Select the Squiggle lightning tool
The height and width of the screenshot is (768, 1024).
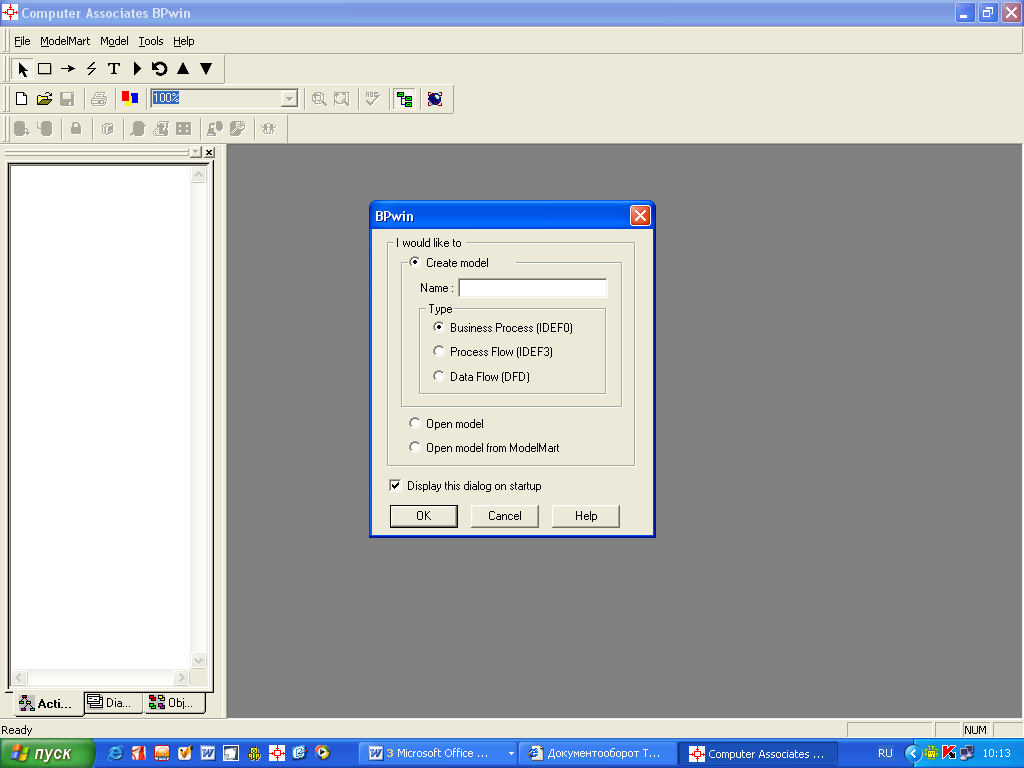(x=91, y=69)
